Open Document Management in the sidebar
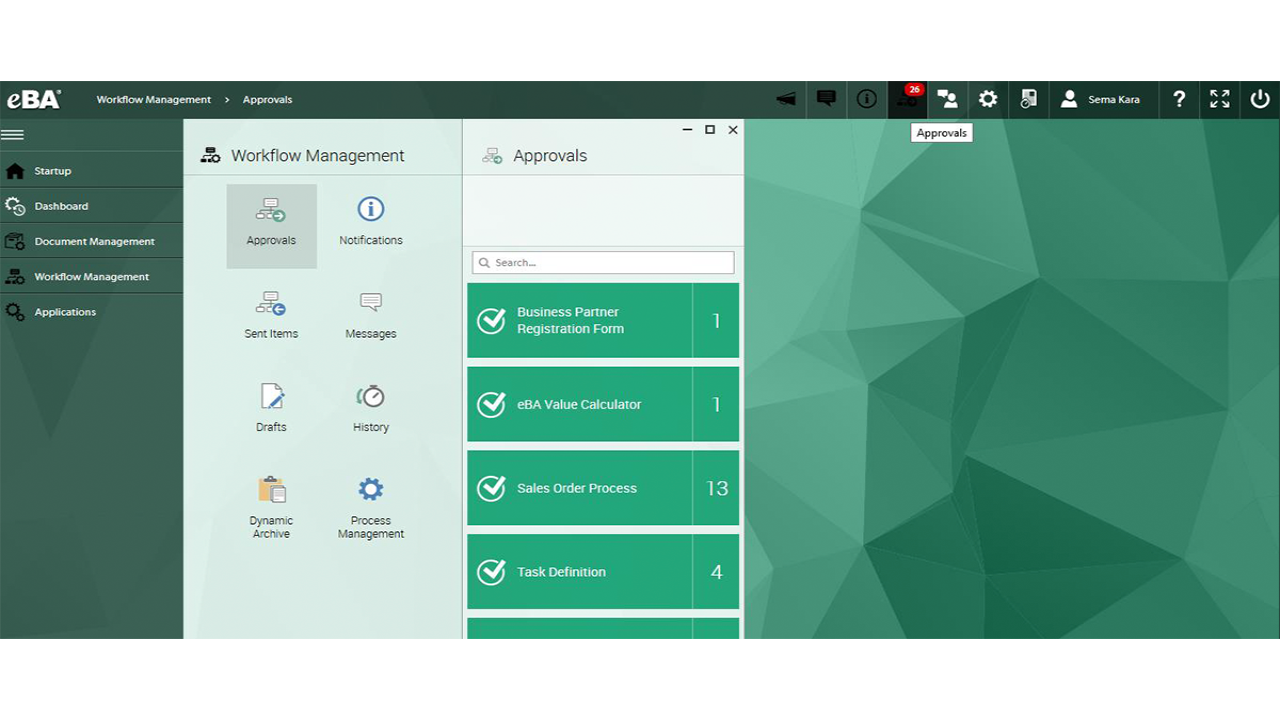The image size is (1280, 720). 91,241
